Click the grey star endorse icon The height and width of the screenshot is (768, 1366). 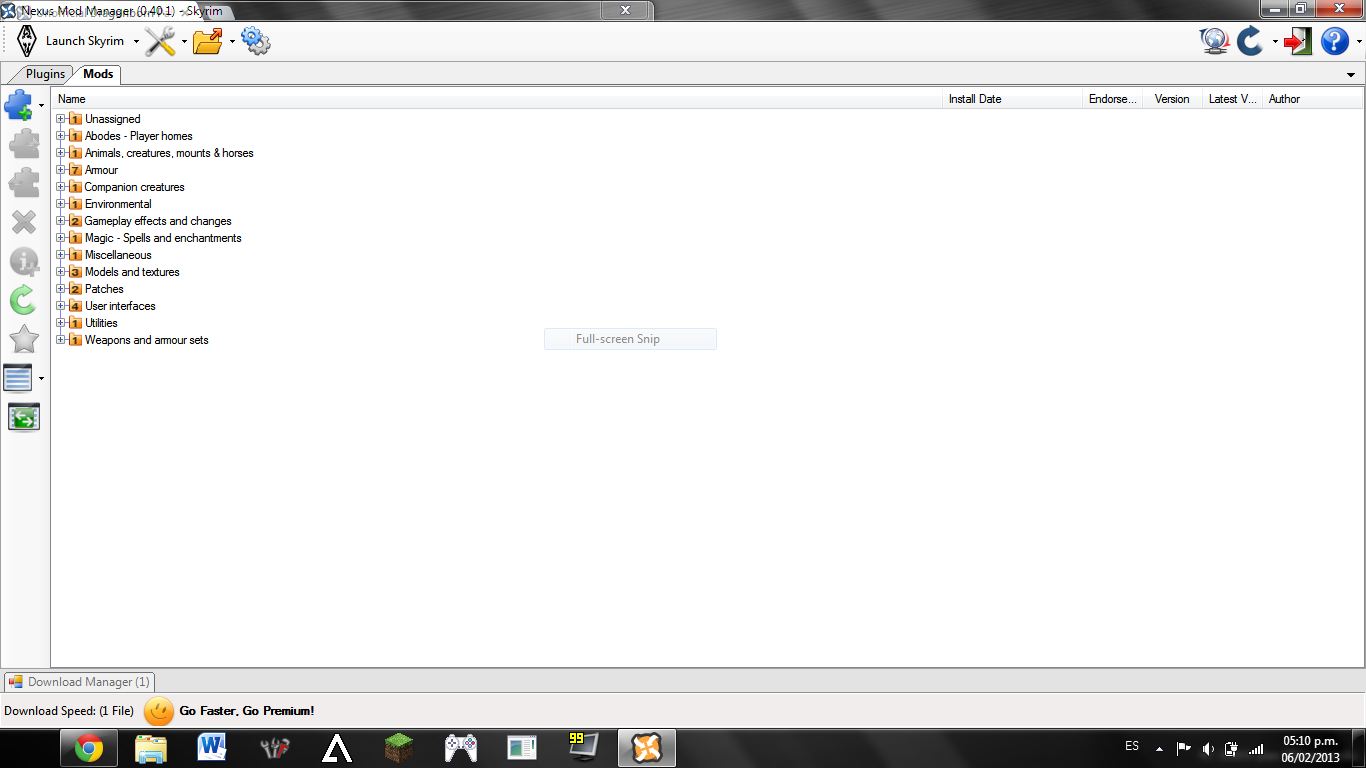click(x=23, y=339)
